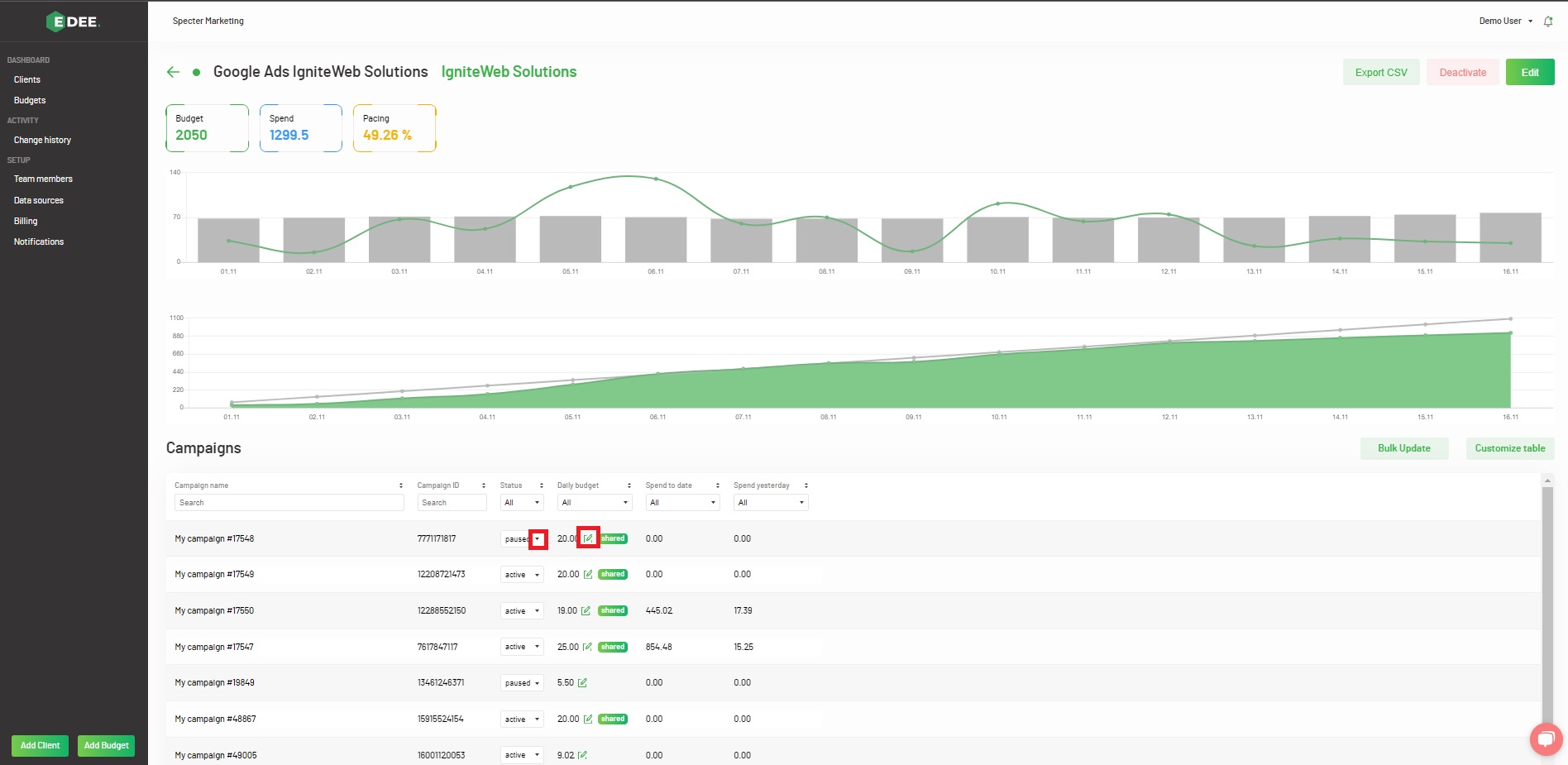Select spend yesterday value 17.39
This screenshot has width=1568, height=765.
point(743,611)
